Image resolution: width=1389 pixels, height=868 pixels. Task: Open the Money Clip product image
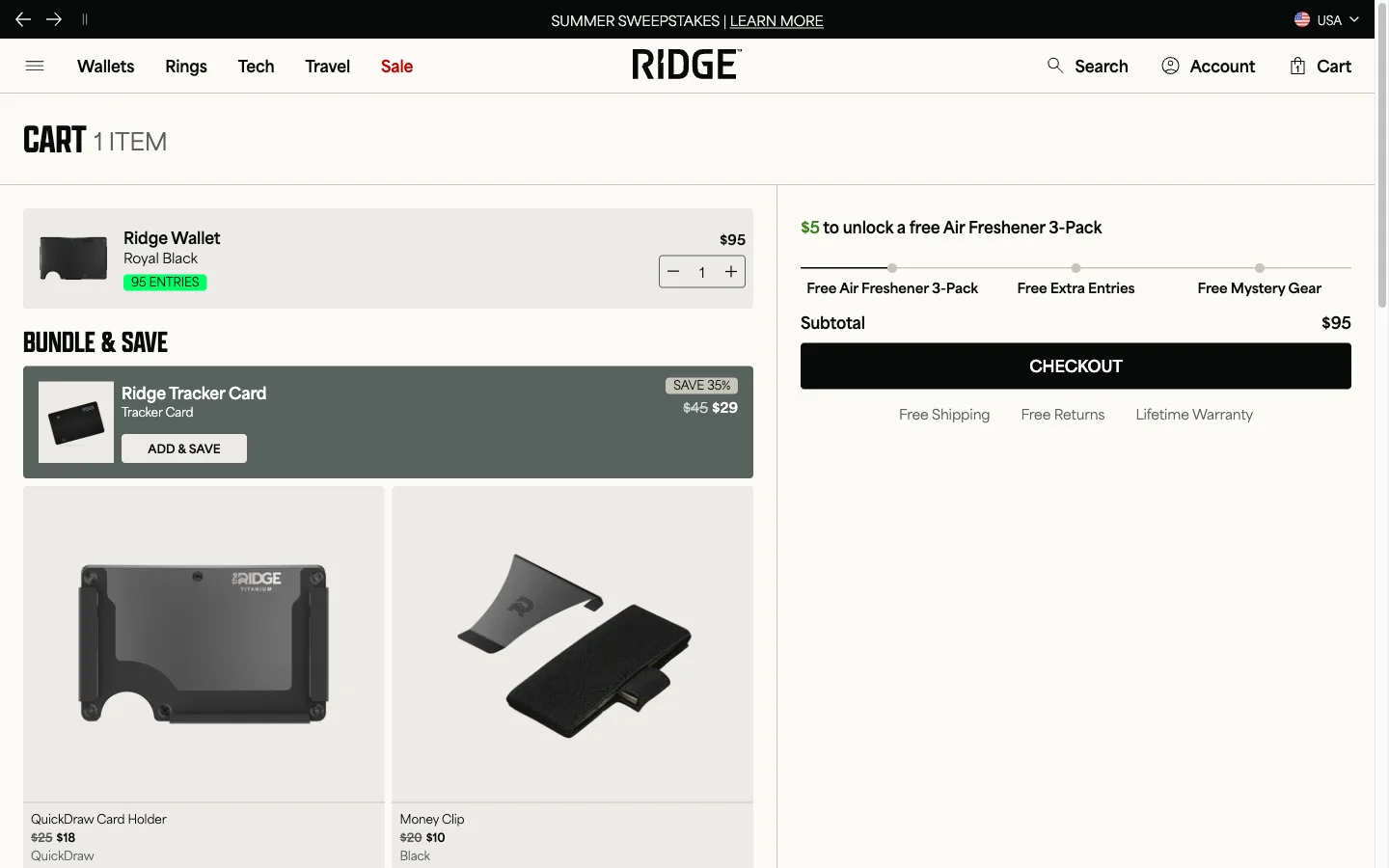573,643
